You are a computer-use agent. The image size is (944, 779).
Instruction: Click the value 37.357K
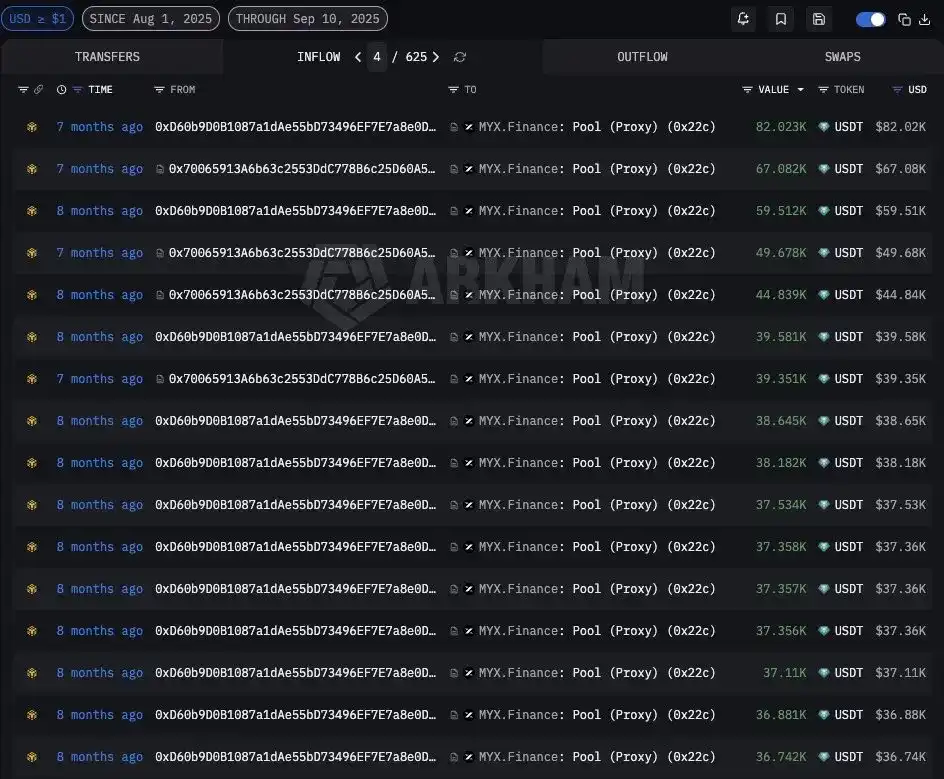click(781, 589)
